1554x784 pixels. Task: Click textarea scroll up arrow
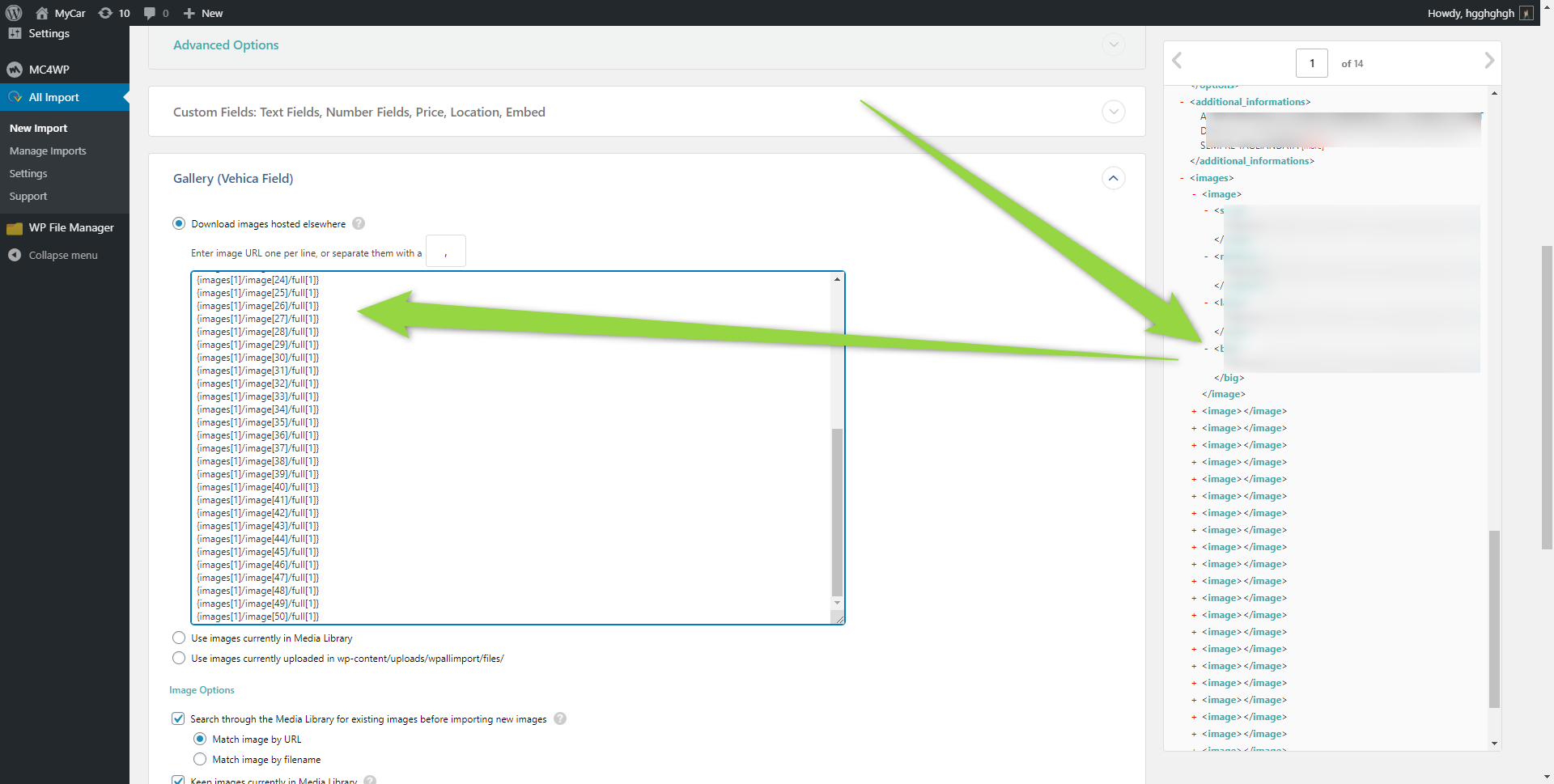click(837, 279)
